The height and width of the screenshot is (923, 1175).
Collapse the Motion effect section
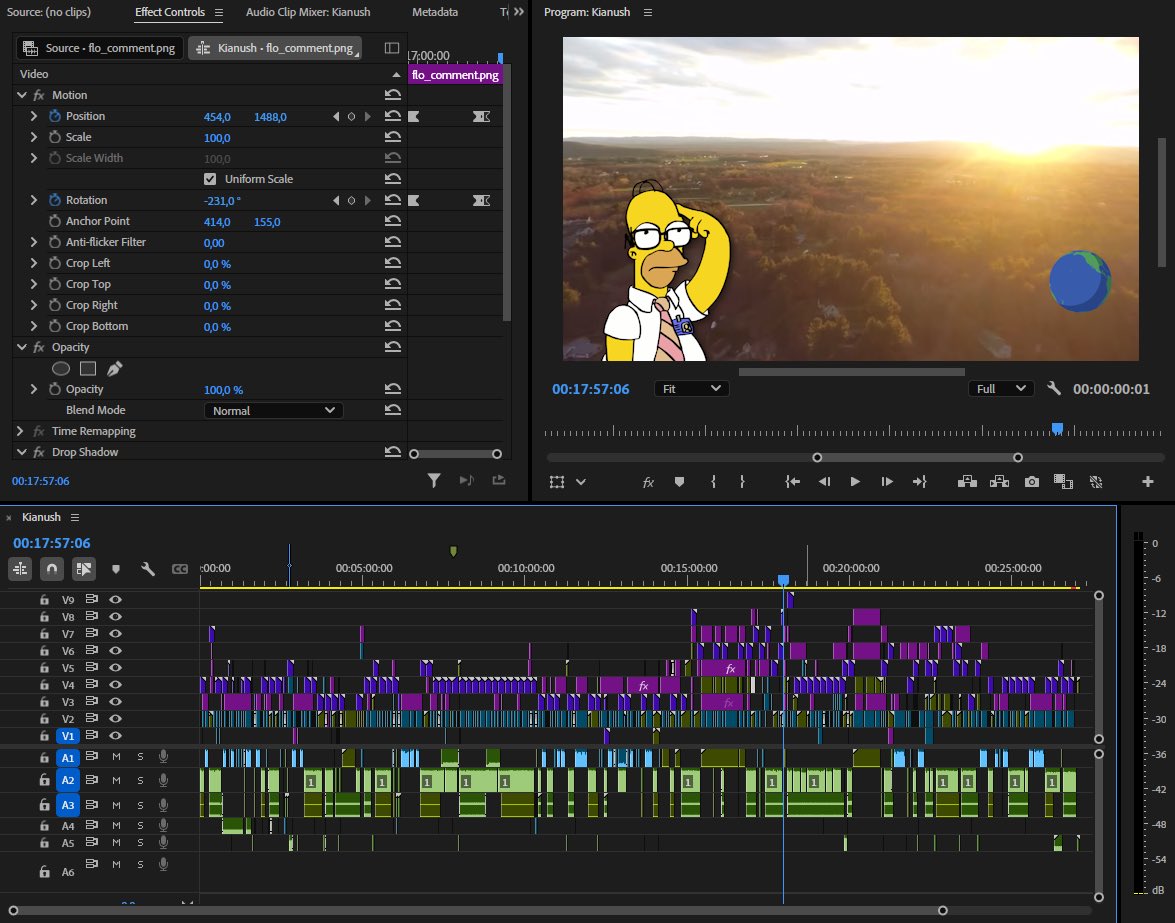pyautogui.click(x=22, y=94)
